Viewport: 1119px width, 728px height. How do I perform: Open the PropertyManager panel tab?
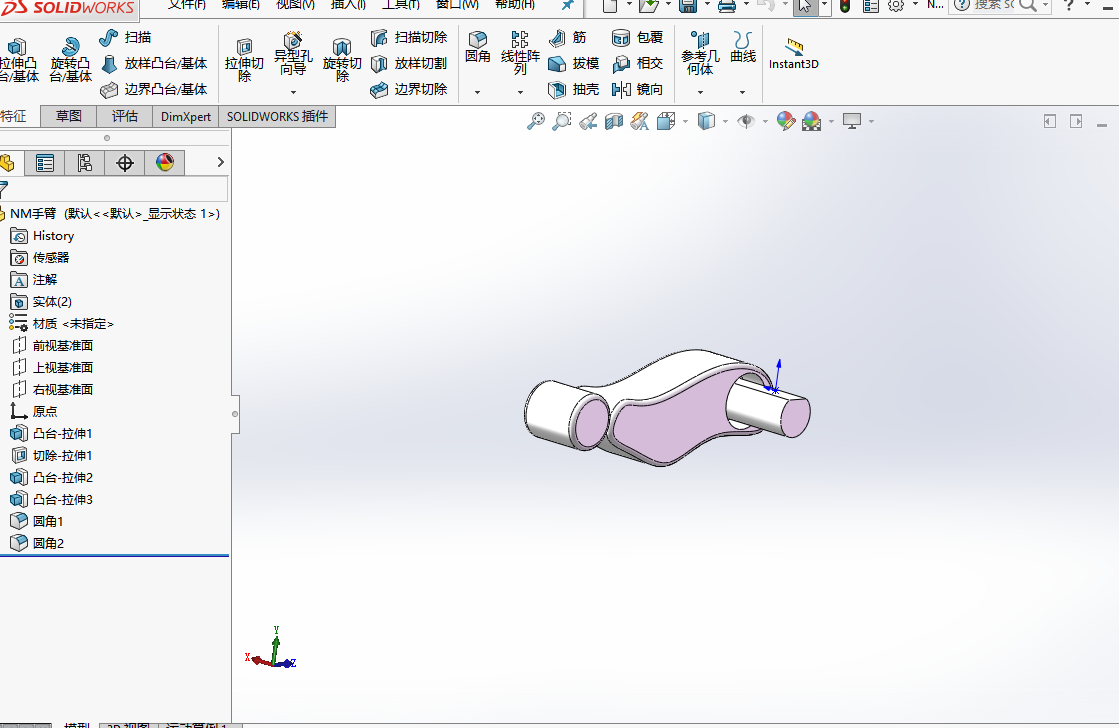44,163
